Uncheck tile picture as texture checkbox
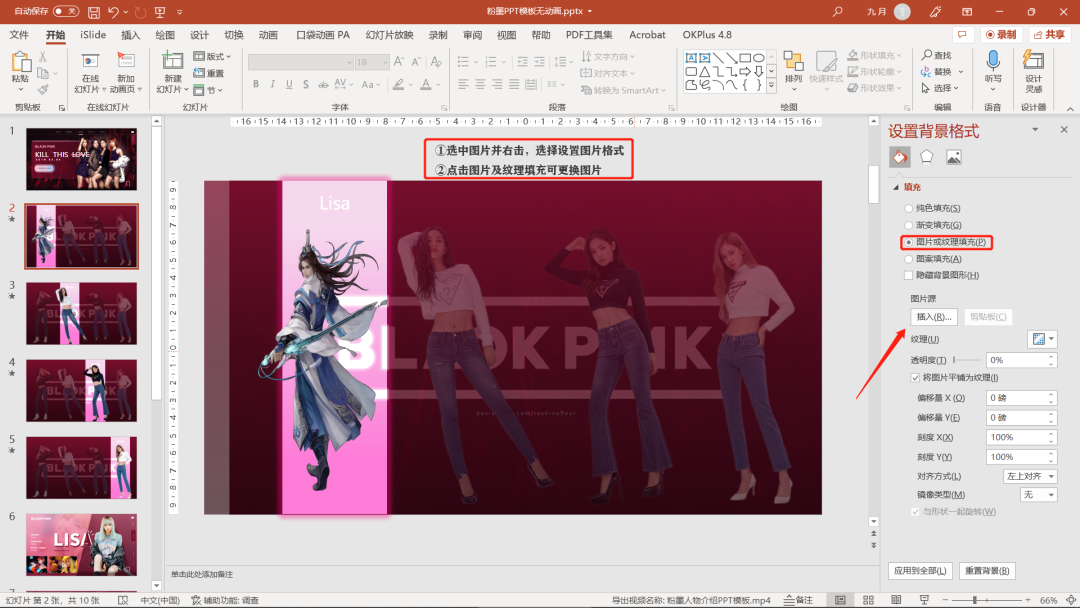1080x608 pixels. pos(915,377)
